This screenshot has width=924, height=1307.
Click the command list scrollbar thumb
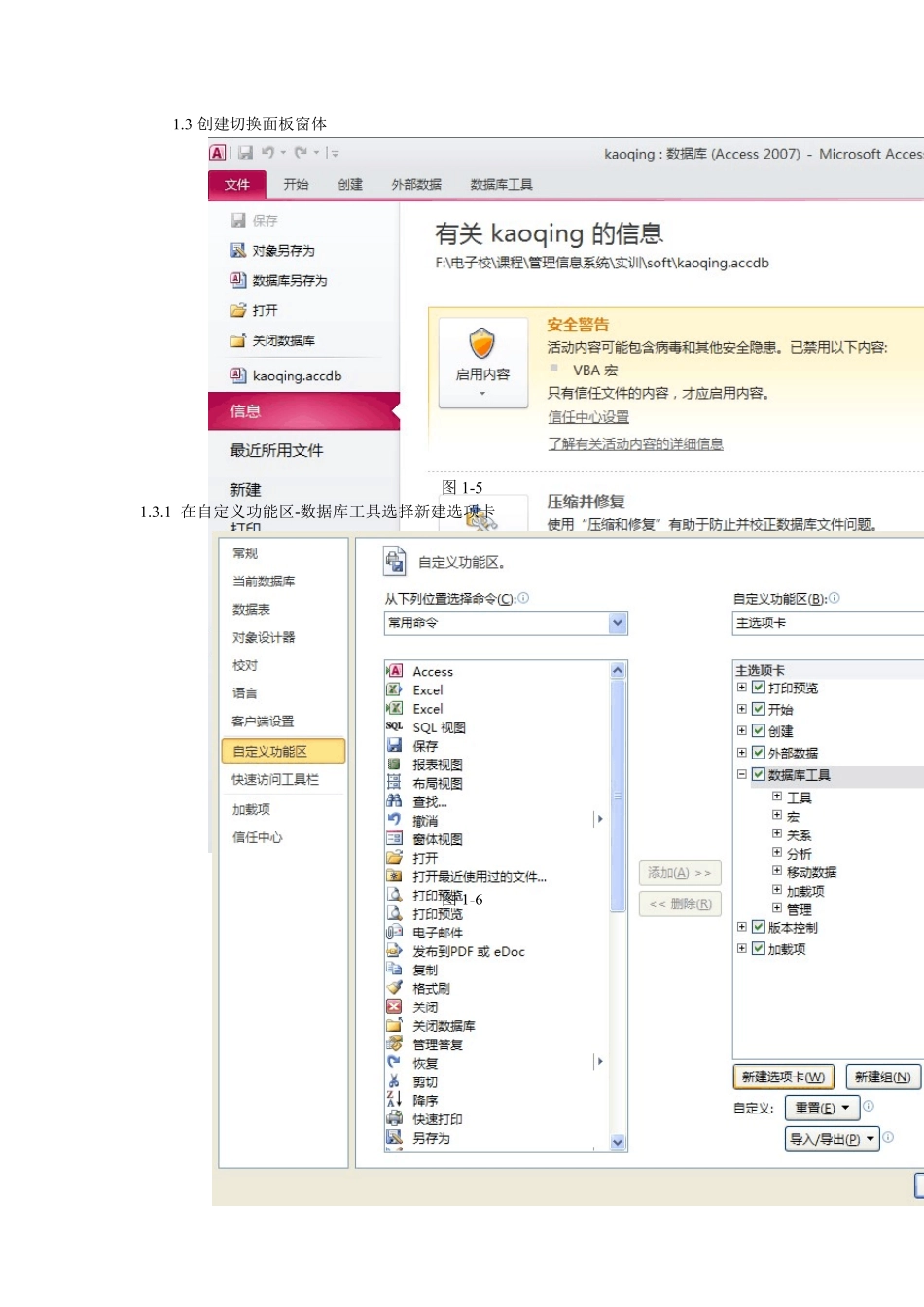point(617,795)
